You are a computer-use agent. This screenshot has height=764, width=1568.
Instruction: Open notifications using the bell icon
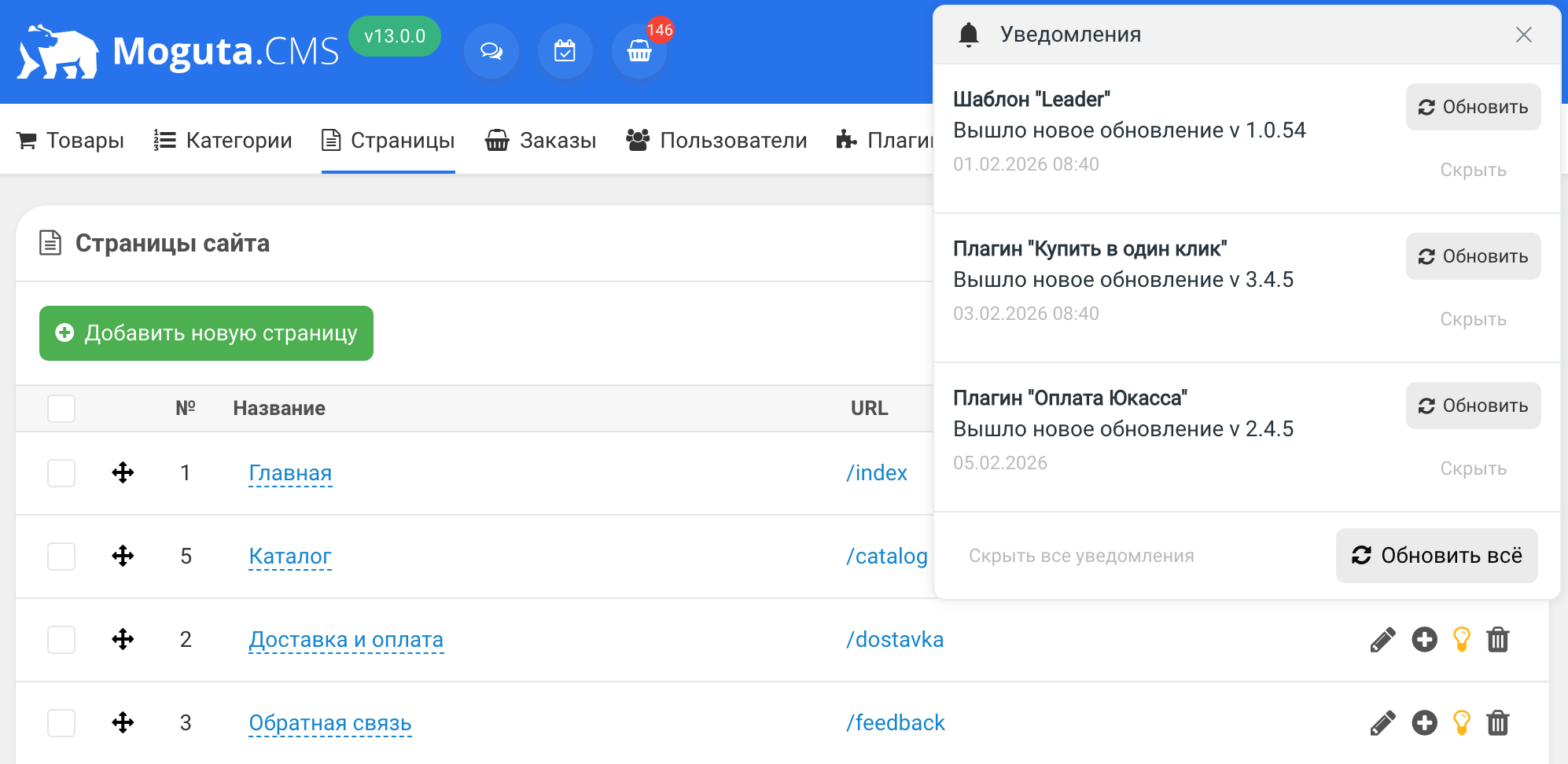[x=968, y=35]
